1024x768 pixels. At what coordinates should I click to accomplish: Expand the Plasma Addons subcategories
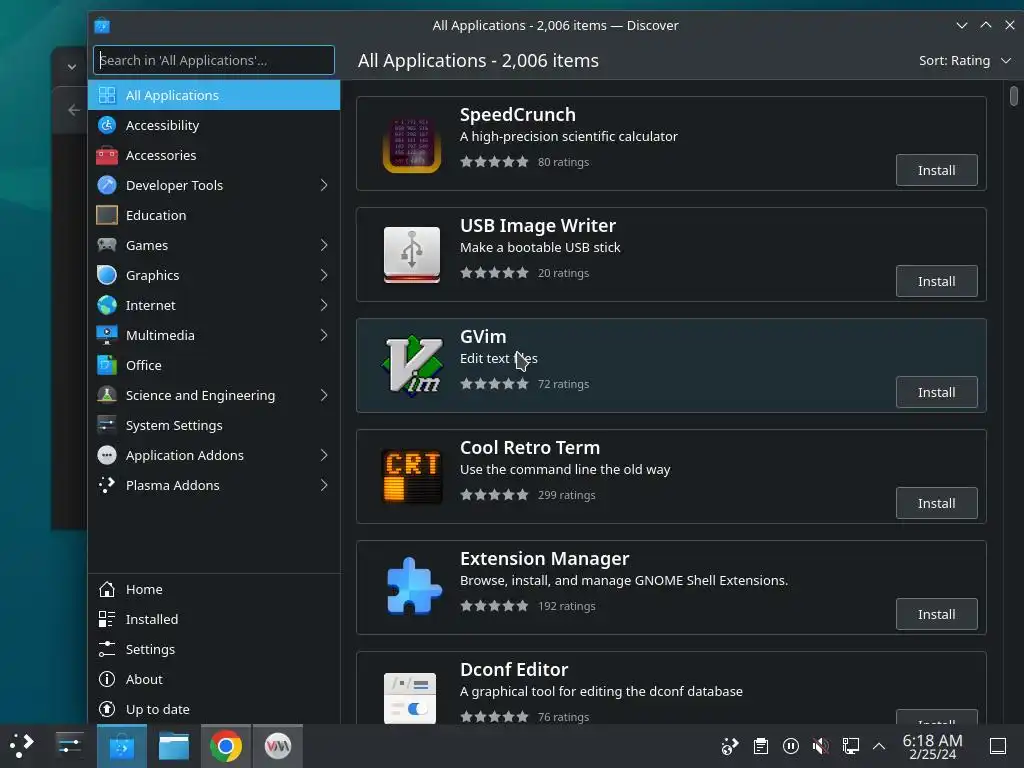point(324,485)
